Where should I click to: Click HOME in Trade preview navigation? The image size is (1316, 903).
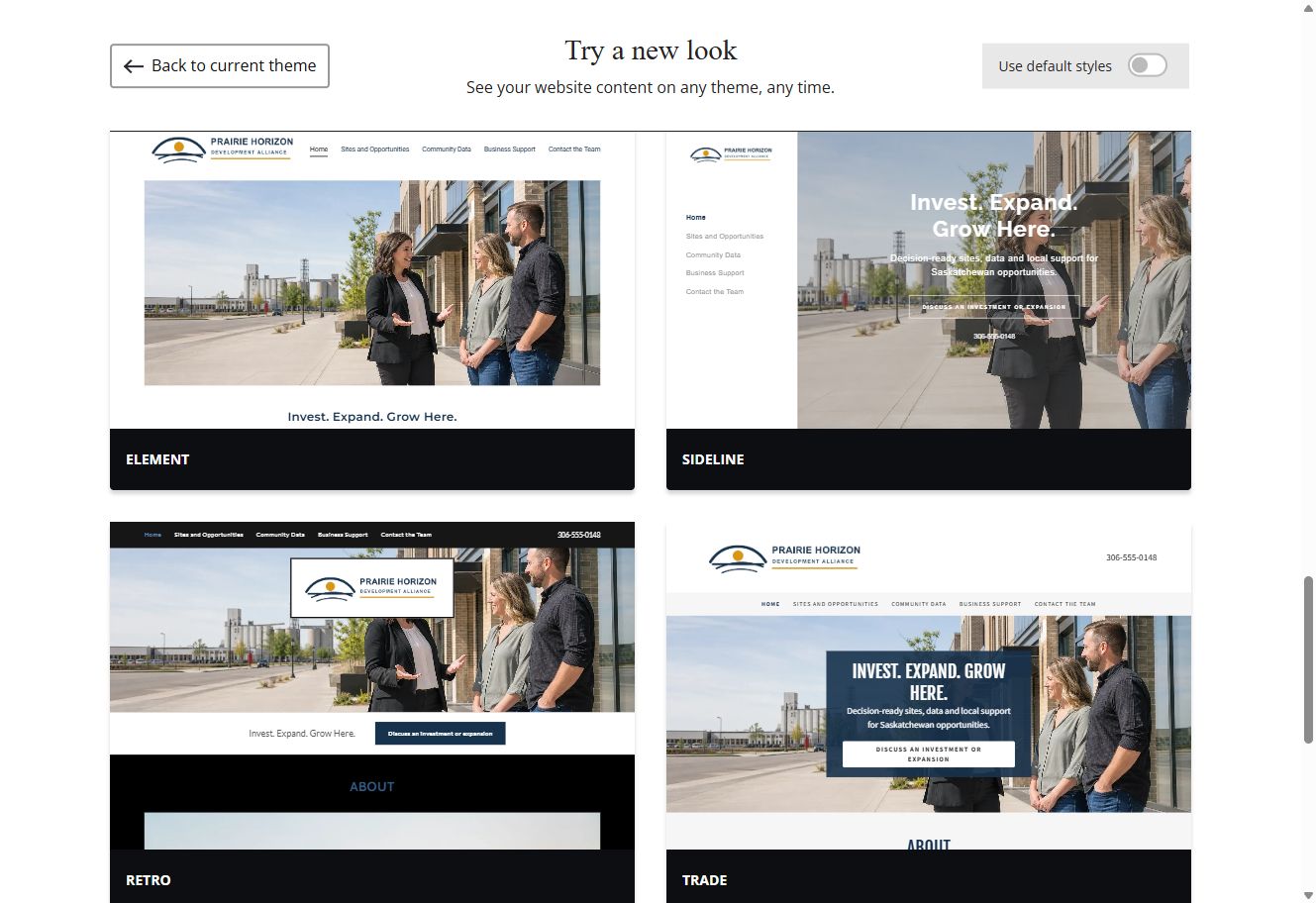(770, 604)
